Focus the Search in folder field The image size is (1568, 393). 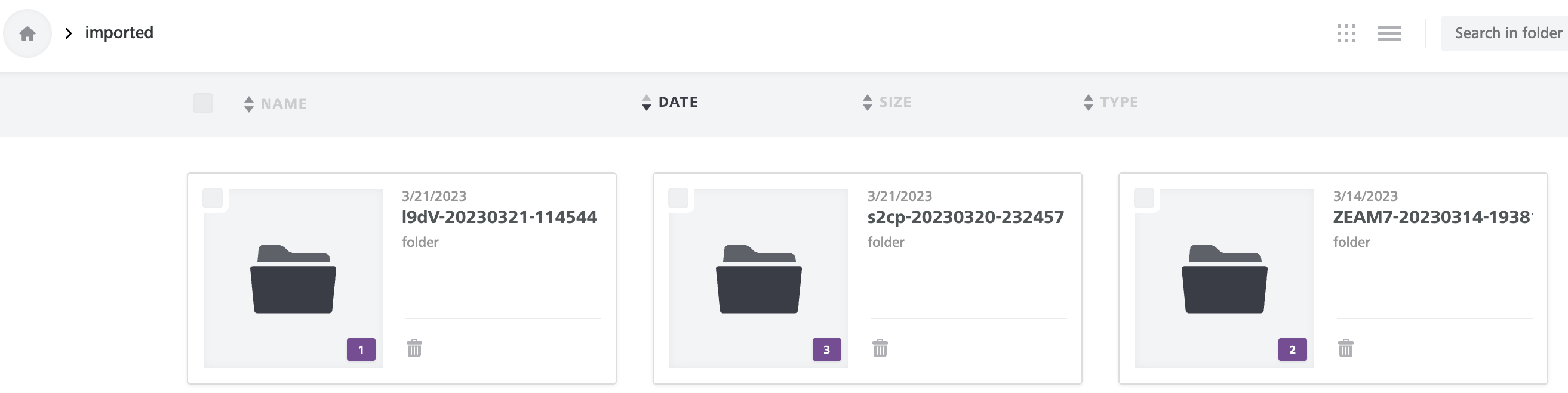(x=1504, y=33)
